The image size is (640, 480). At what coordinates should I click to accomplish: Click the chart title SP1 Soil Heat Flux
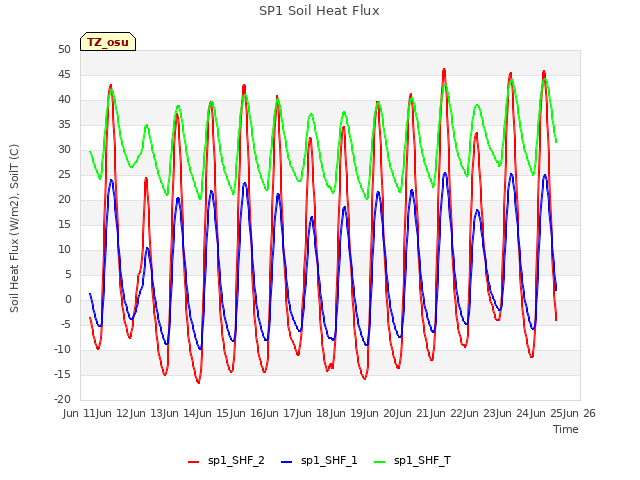pyautogui.click(x=319, y=11)
